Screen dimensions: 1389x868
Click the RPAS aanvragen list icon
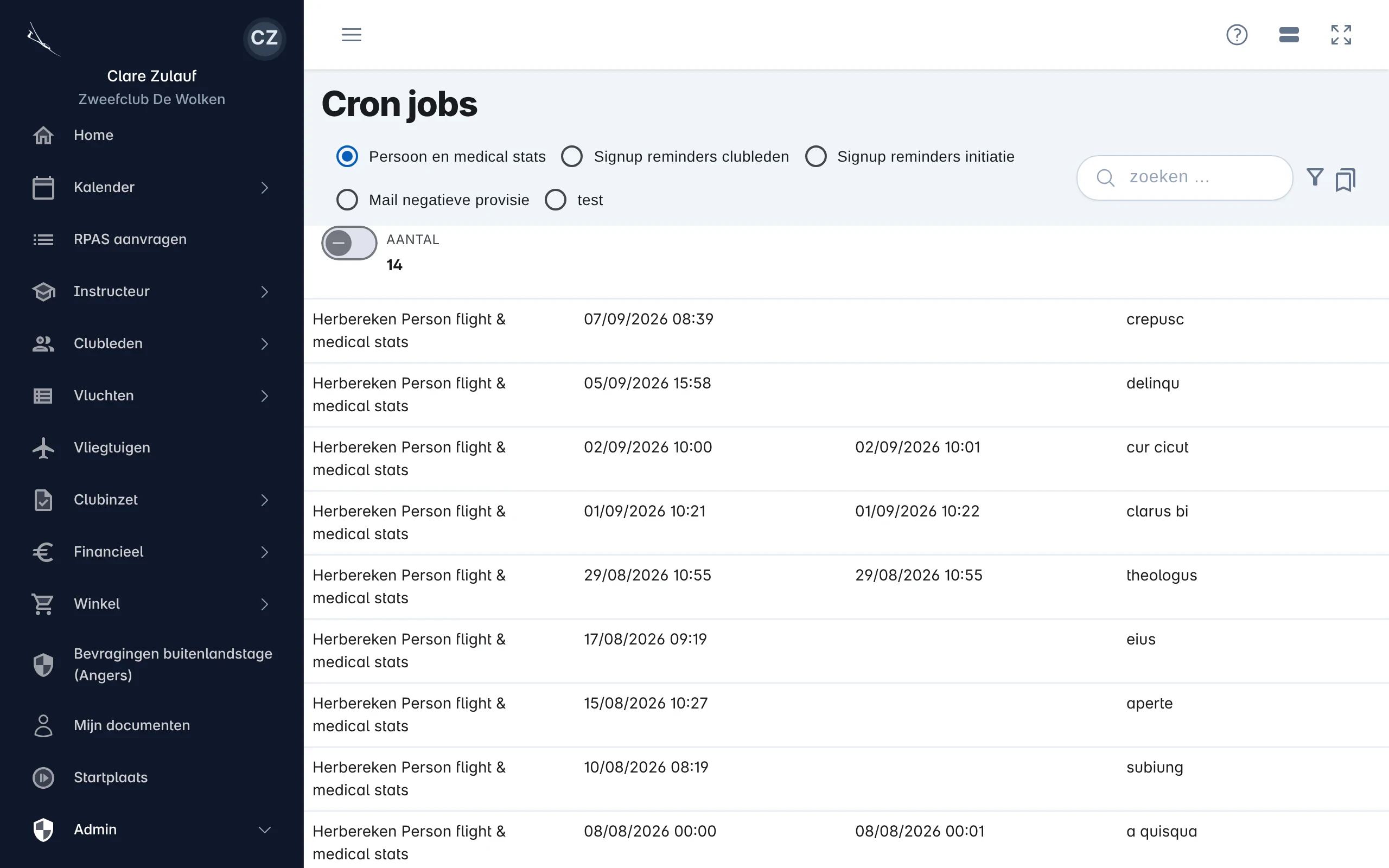[43, 239]
